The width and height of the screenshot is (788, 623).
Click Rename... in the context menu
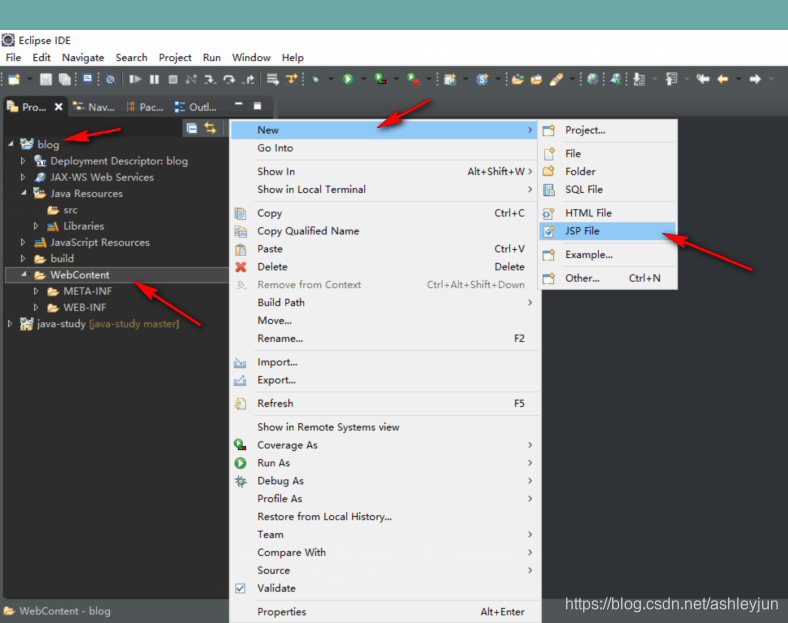[385, 339]
